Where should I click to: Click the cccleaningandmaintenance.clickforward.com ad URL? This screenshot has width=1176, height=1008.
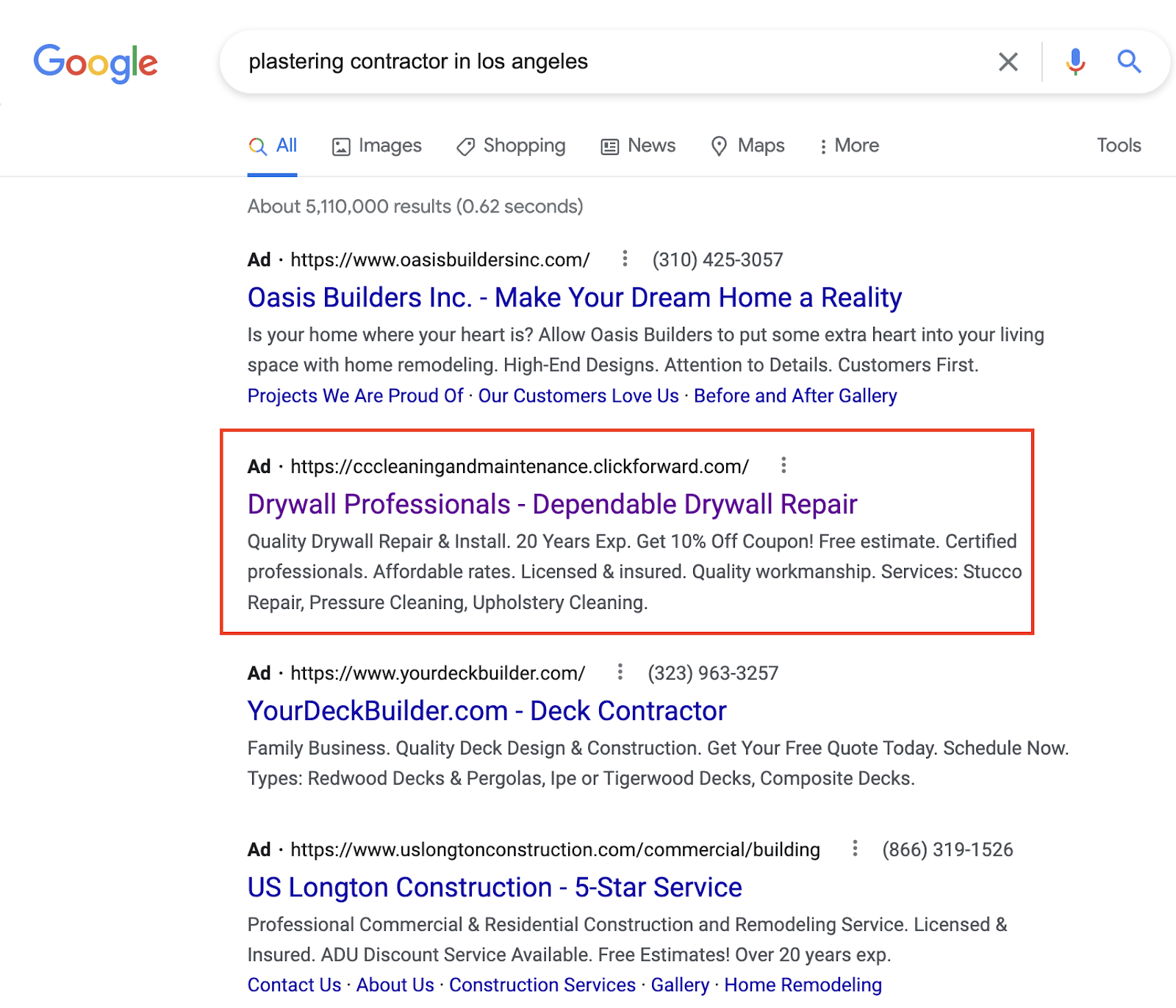(x=520, y=467)
